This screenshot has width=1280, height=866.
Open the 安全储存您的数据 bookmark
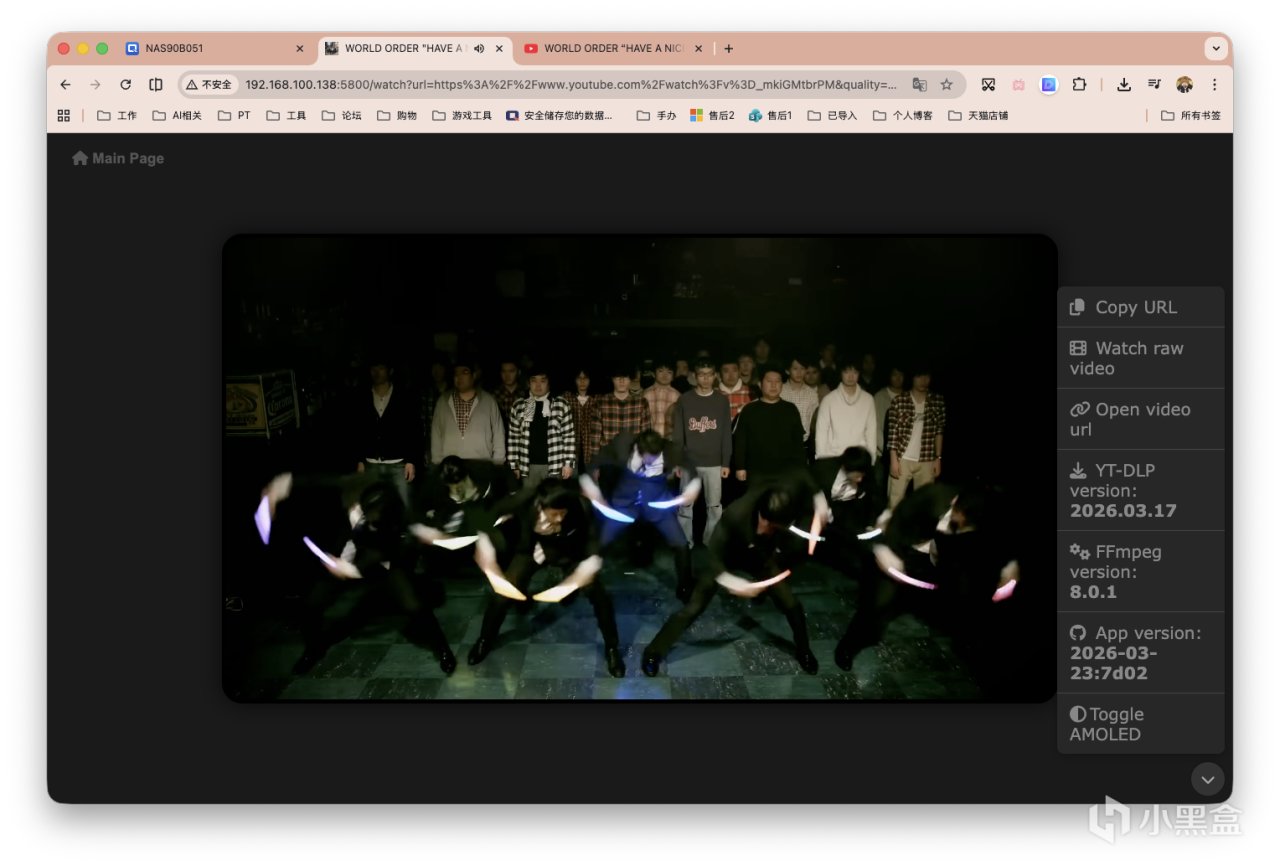click(560, 115)
